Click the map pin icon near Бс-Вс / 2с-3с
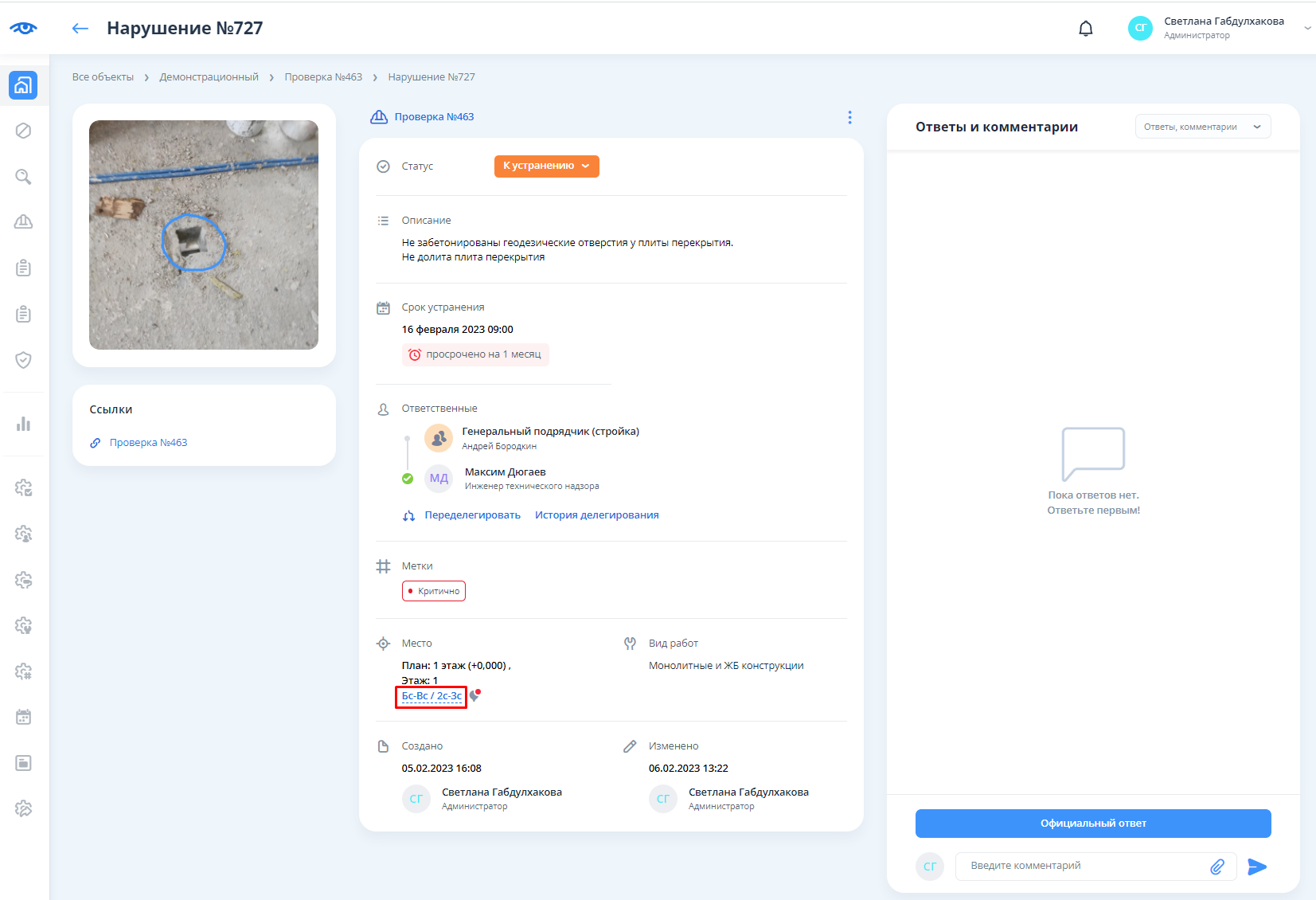The width and height of the screenshot is (1316, 900). (x=475, y=695)
